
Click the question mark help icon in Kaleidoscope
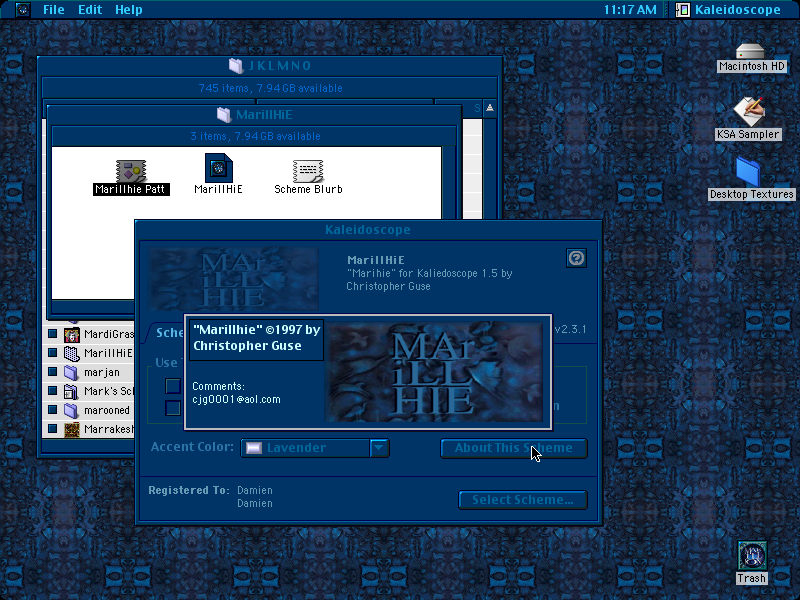577,258
